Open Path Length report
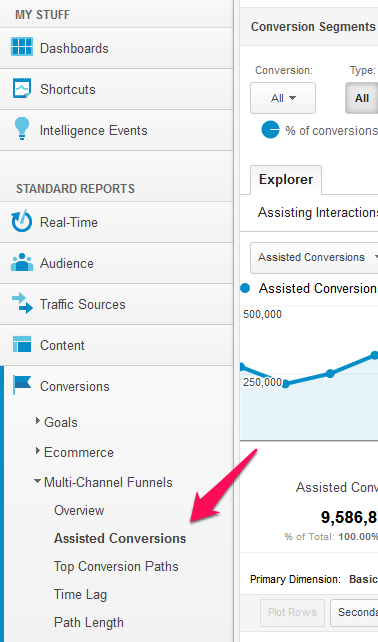 [x=88, y=622]
